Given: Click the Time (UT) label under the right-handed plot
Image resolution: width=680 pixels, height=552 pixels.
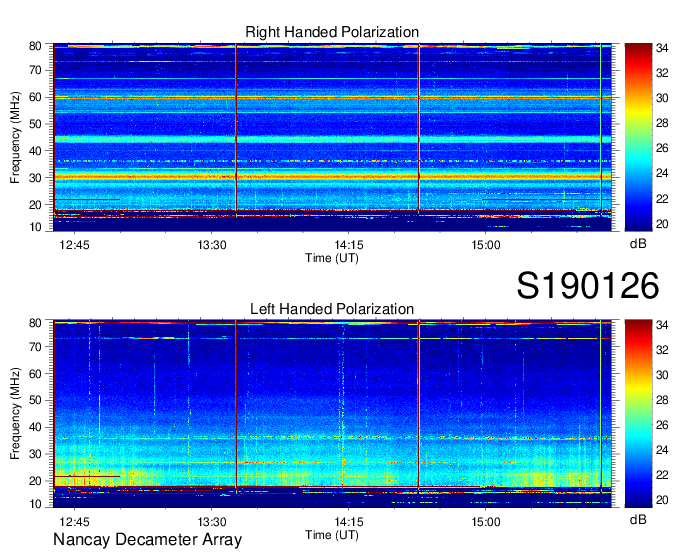Looking at the screenshot, I should tap(332, 258).
